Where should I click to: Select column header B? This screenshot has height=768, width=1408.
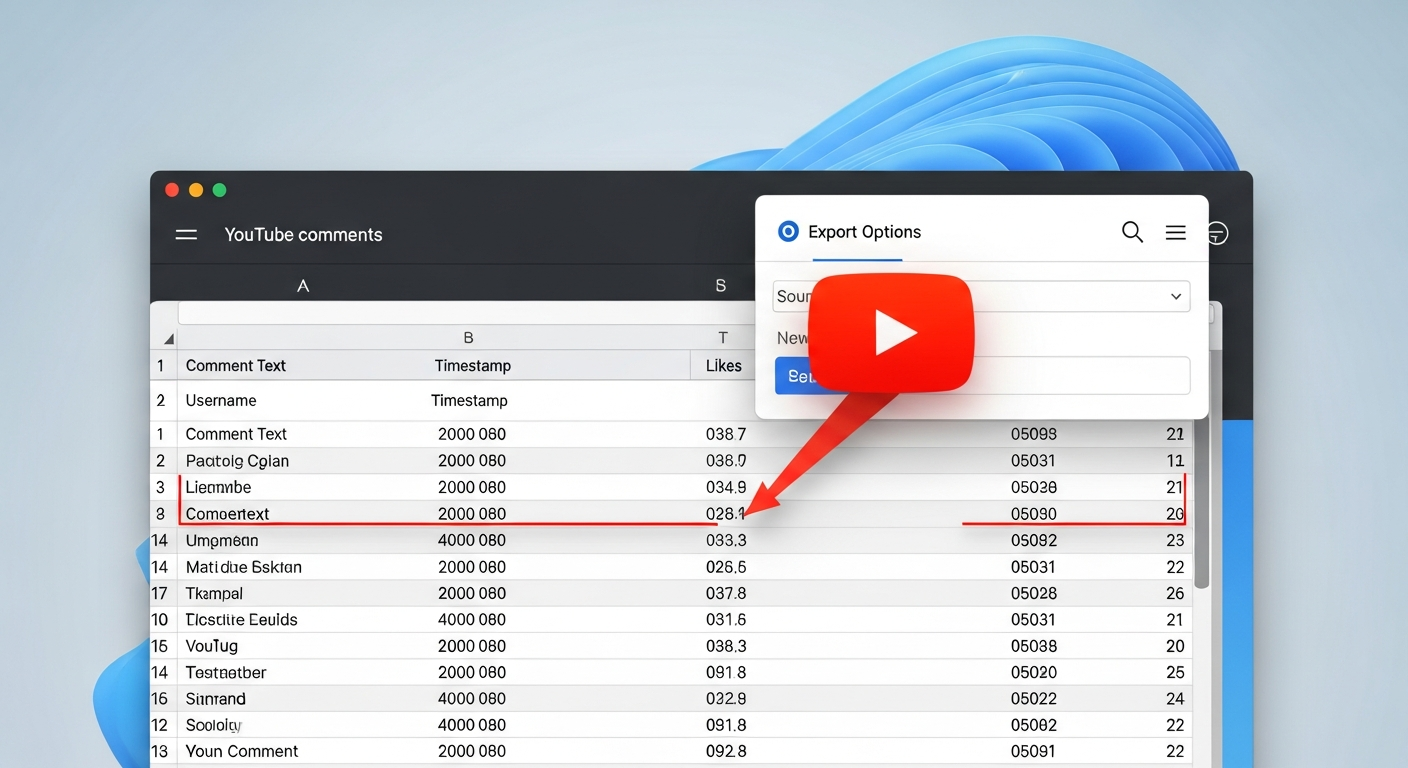pos(468,338)
